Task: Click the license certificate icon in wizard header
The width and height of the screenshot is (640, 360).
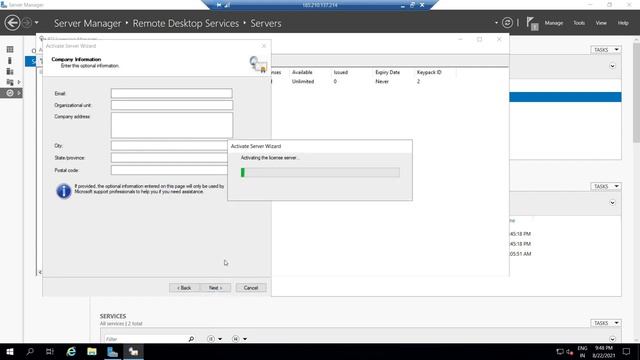Action: [258, 64]
